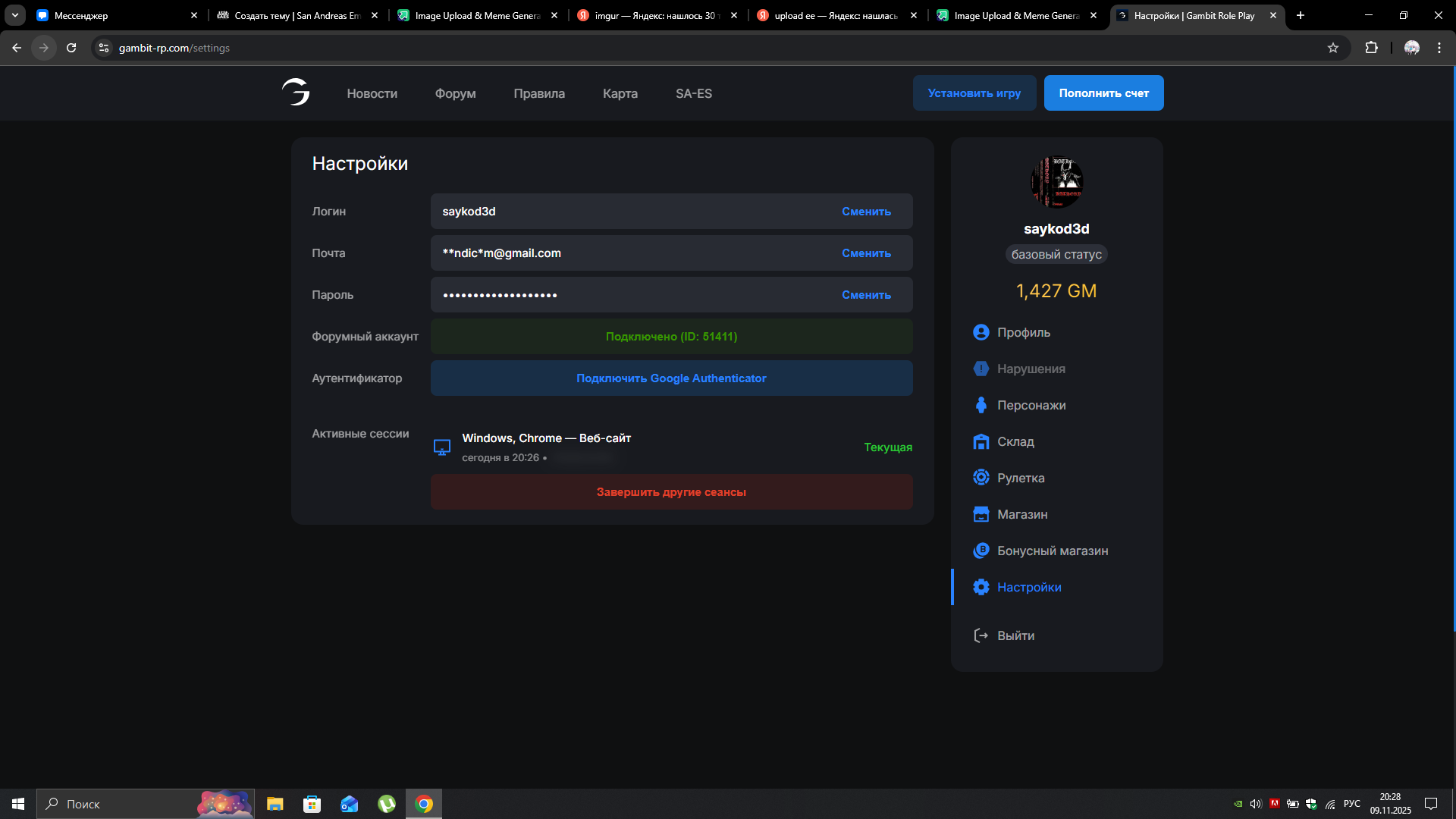Open the Новости menu item
The height and width of the screenshot is (819, 1456).
click(x=372, y=93)
